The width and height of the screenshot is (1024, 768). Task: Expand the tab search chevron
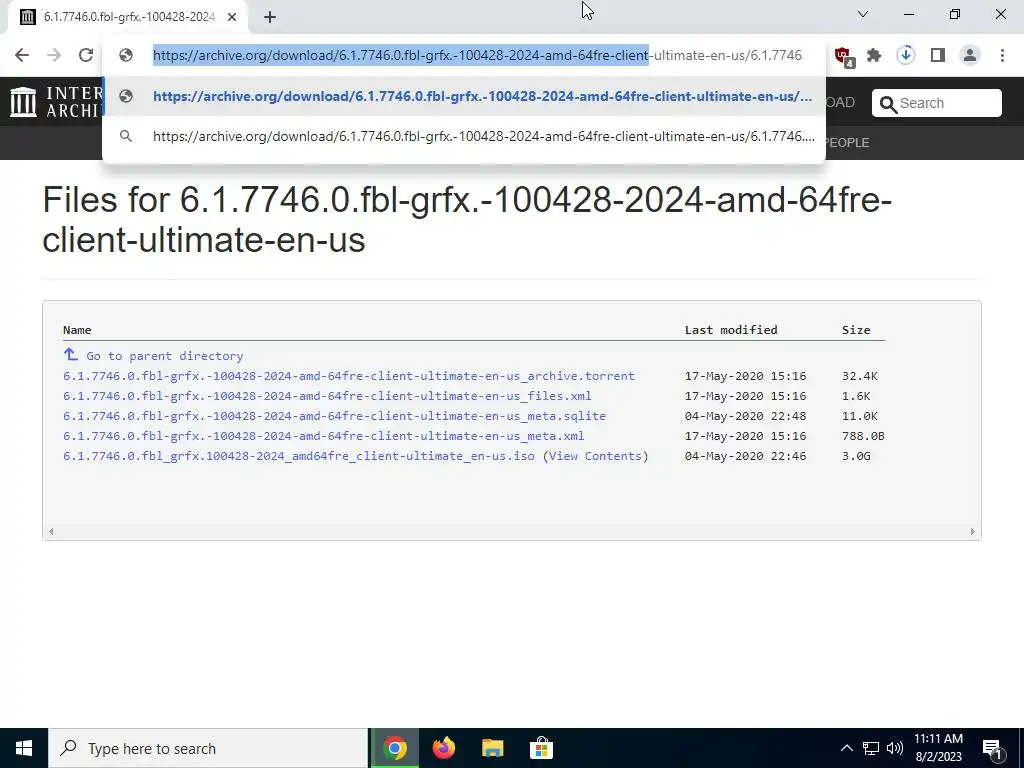(x=863, y=14)
